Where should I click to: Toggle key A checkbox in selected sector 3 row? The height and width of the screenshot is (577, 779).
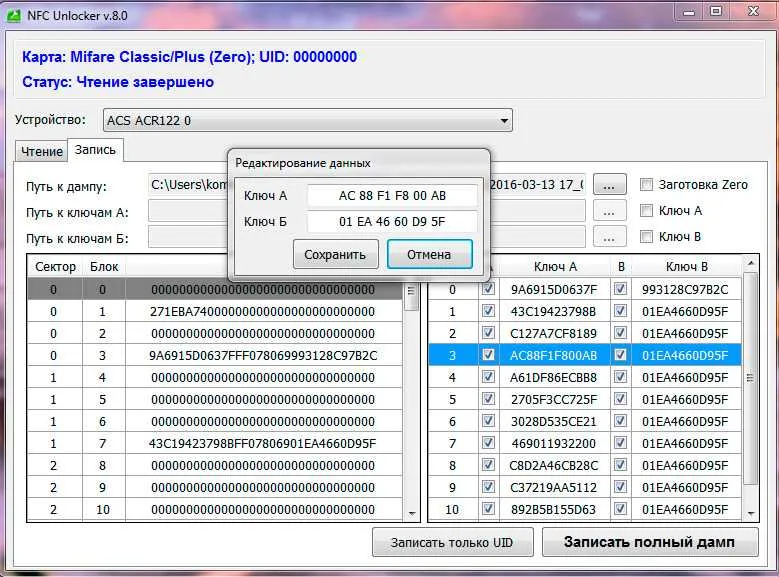[x=488, y=354]
